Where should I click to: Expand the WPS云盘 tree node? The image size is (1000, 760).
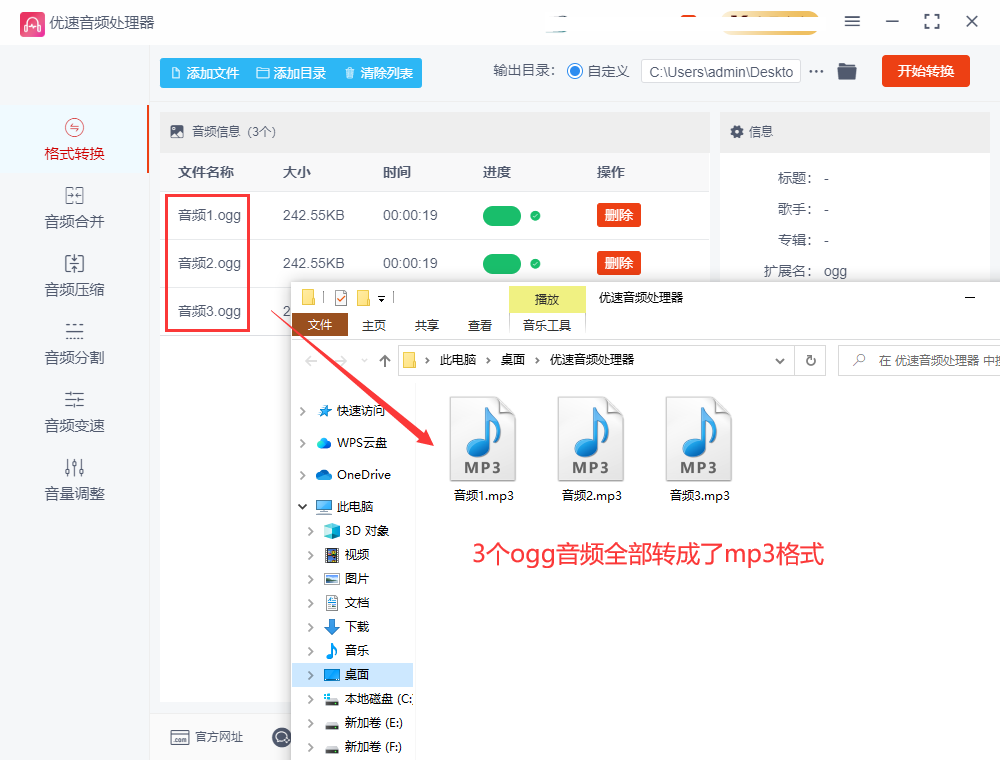pos(302,443)
